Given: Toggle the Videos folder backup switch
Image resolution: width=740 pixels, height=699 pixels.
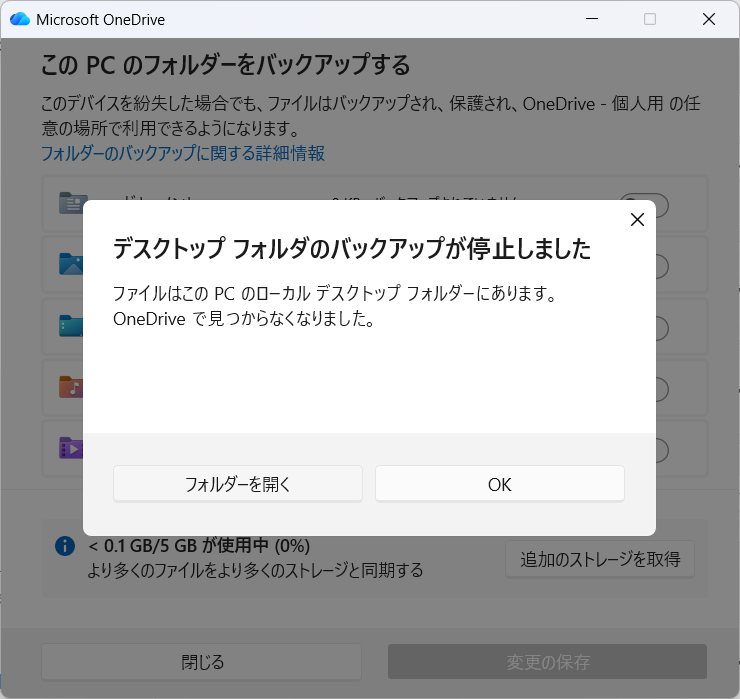Looking at the screenshot, I should tap(660, 450).
